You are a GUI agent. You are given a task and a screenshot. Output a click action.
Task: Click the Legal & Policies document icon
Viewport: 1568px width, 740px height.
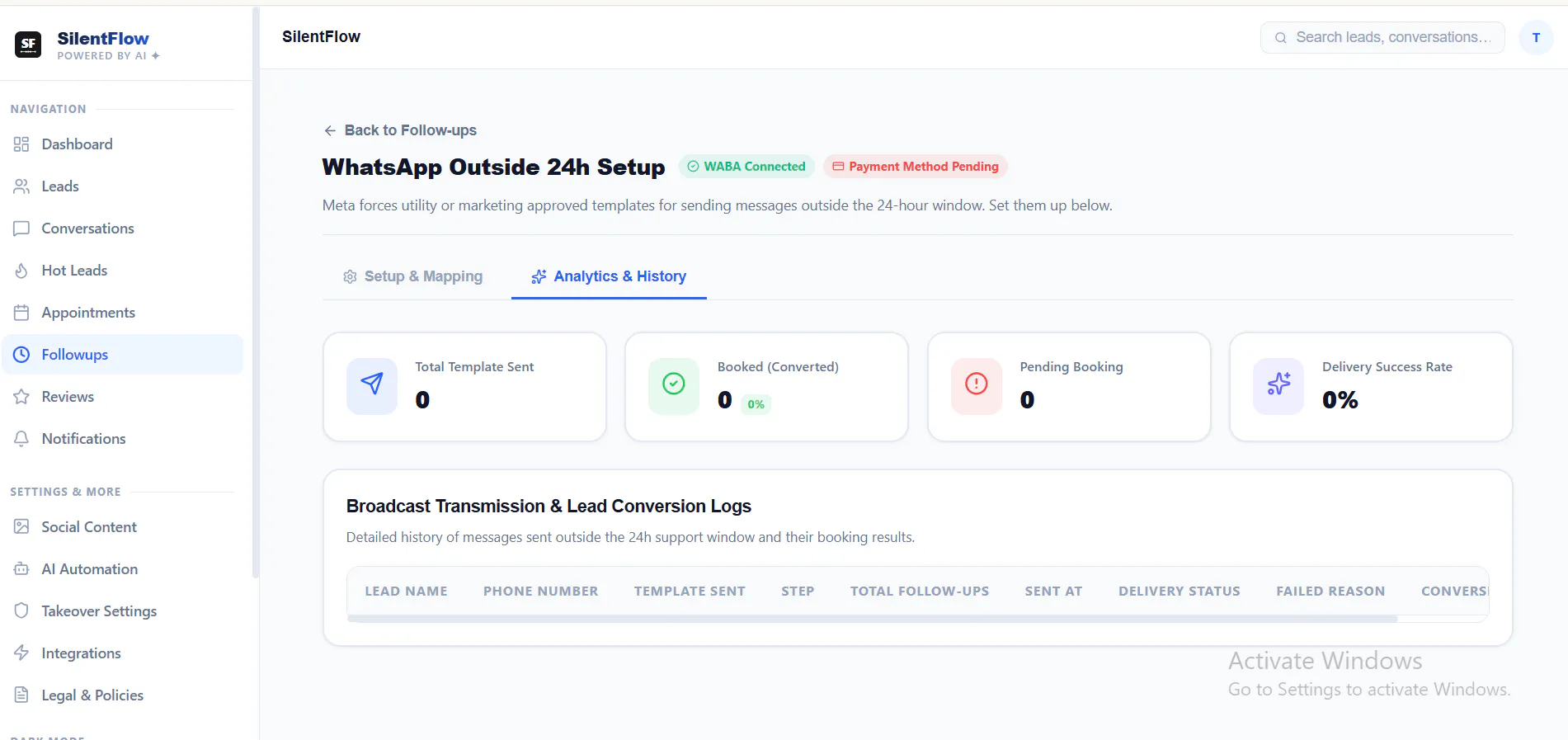coord(21,695)
